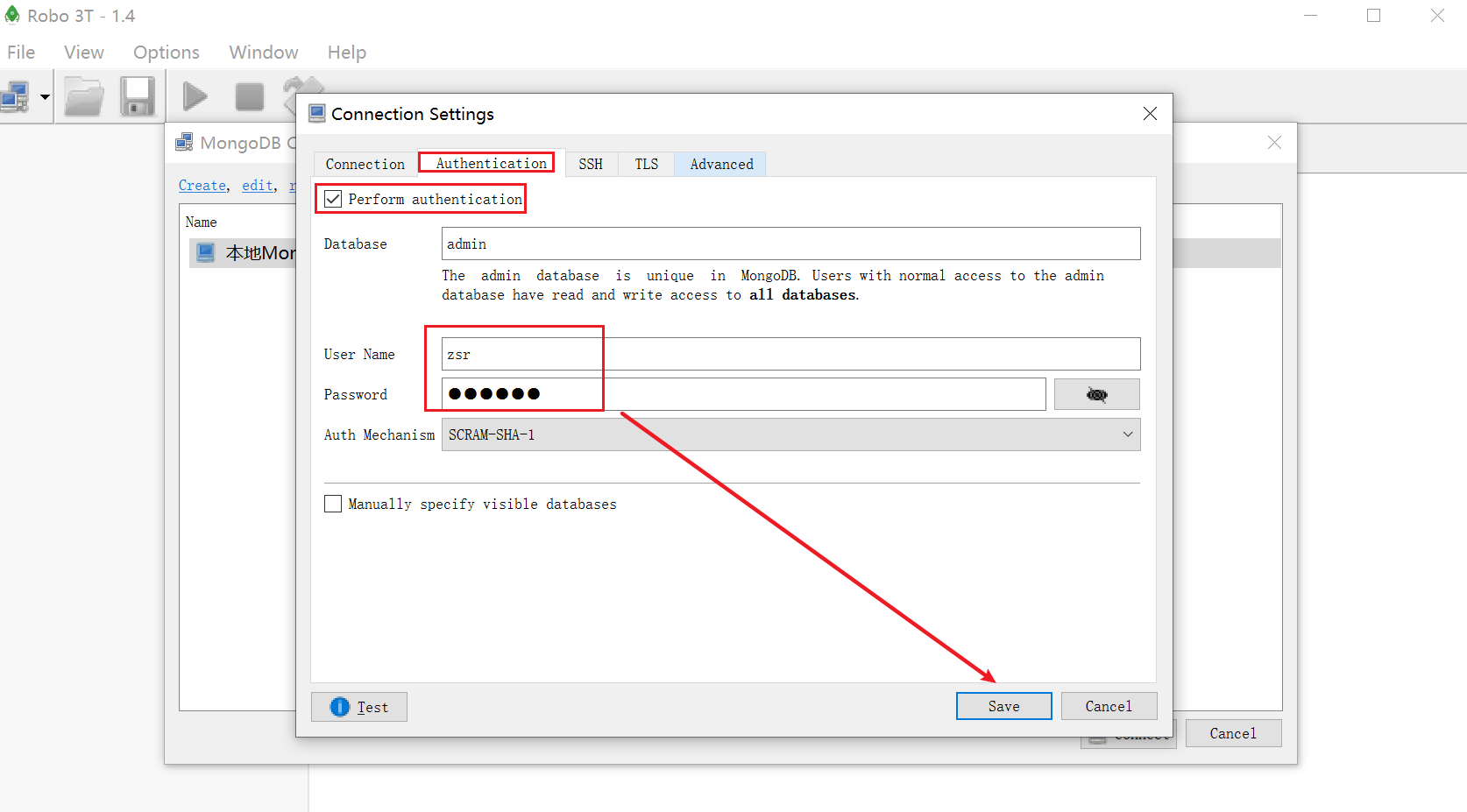Viewport: 1467px width, 812px height.
Task: Click the open folder toolbar icon
Action: click(84, 96)
